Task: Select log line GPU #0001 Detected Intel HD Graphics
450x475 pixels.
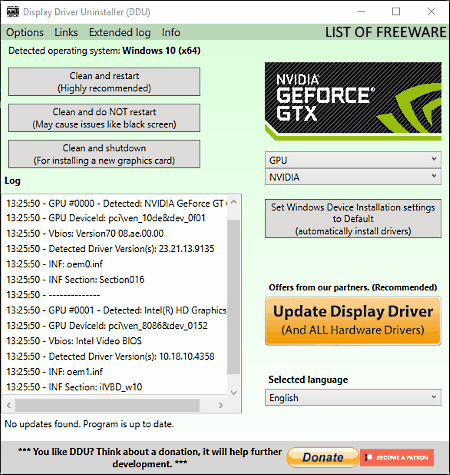Action: pyautogui.click(x=117, y=310)
